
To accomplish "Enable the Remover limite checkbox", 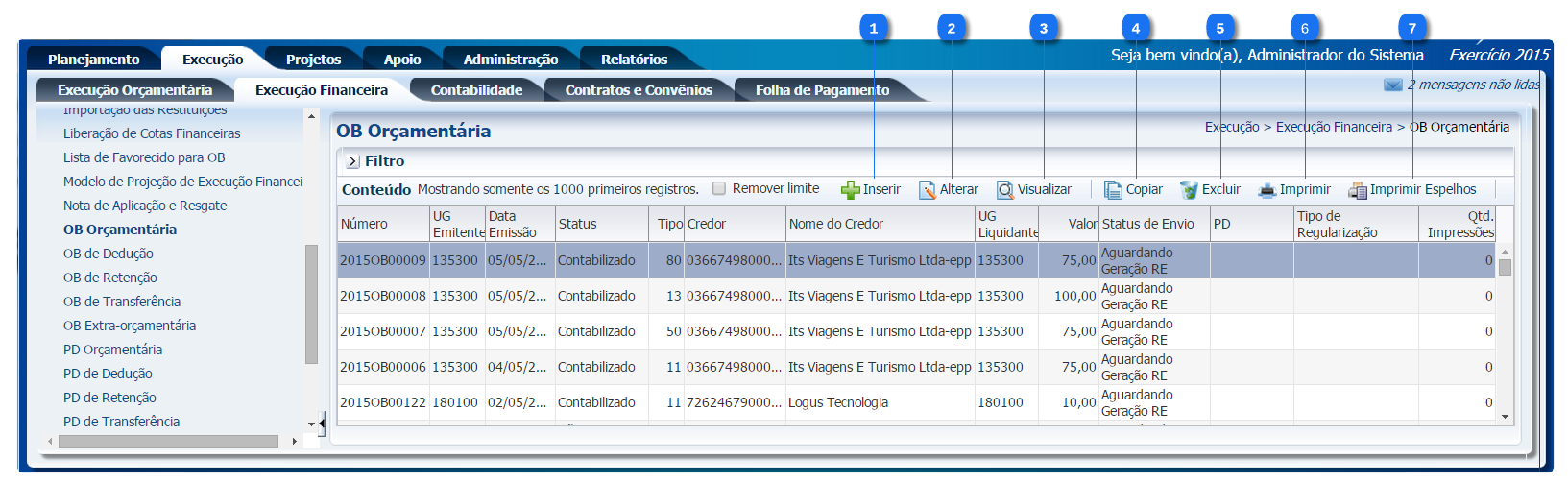I will [719, 189].
